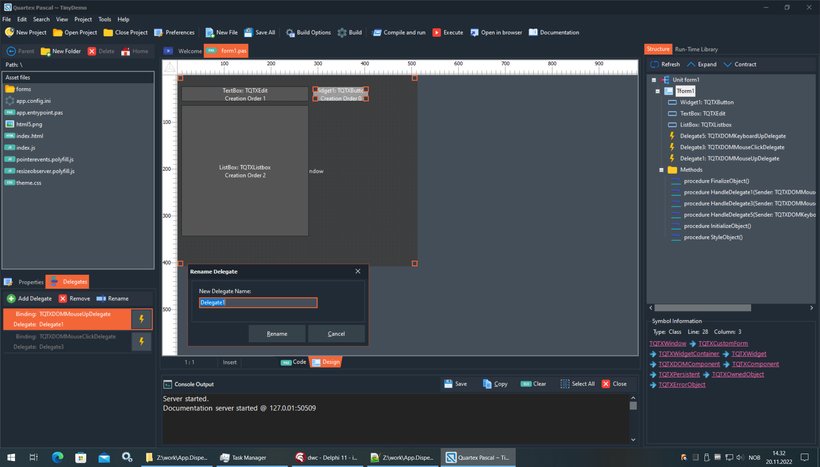Contract all nodes in Structure tree
This screenshot has height=467, width=820.
point(740,64)
